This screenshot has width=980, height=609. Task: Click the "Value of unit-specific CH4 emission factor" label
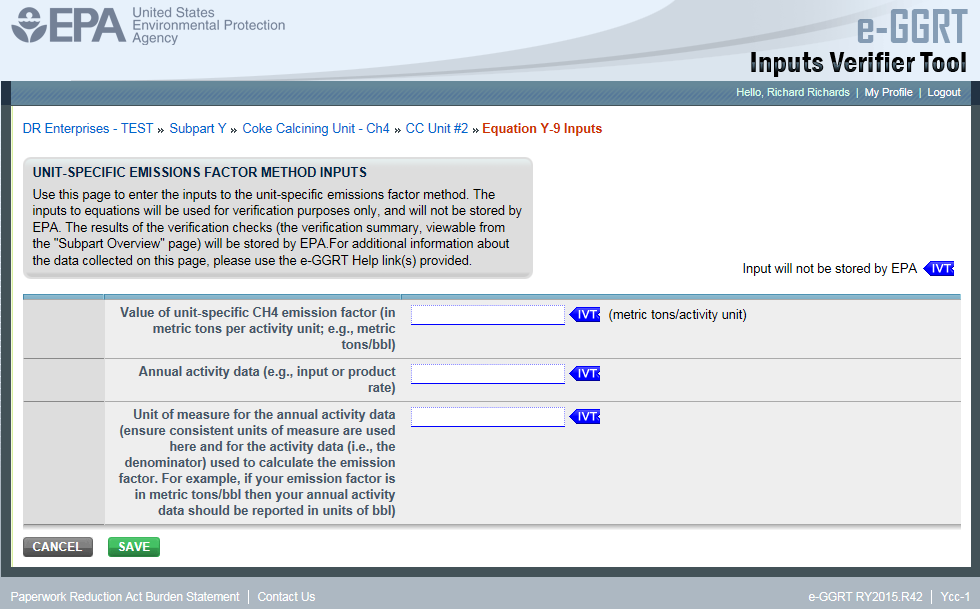(x=258, y=328)
